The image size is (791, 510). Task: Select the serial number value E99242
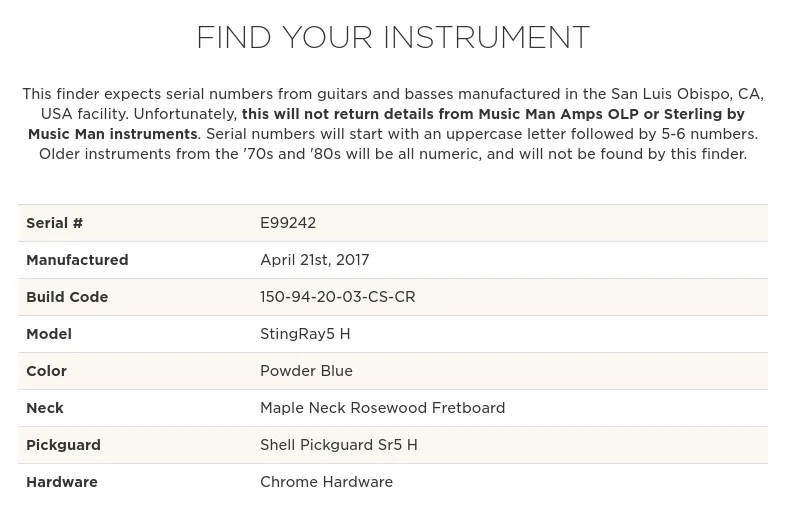tap(288, 223)
